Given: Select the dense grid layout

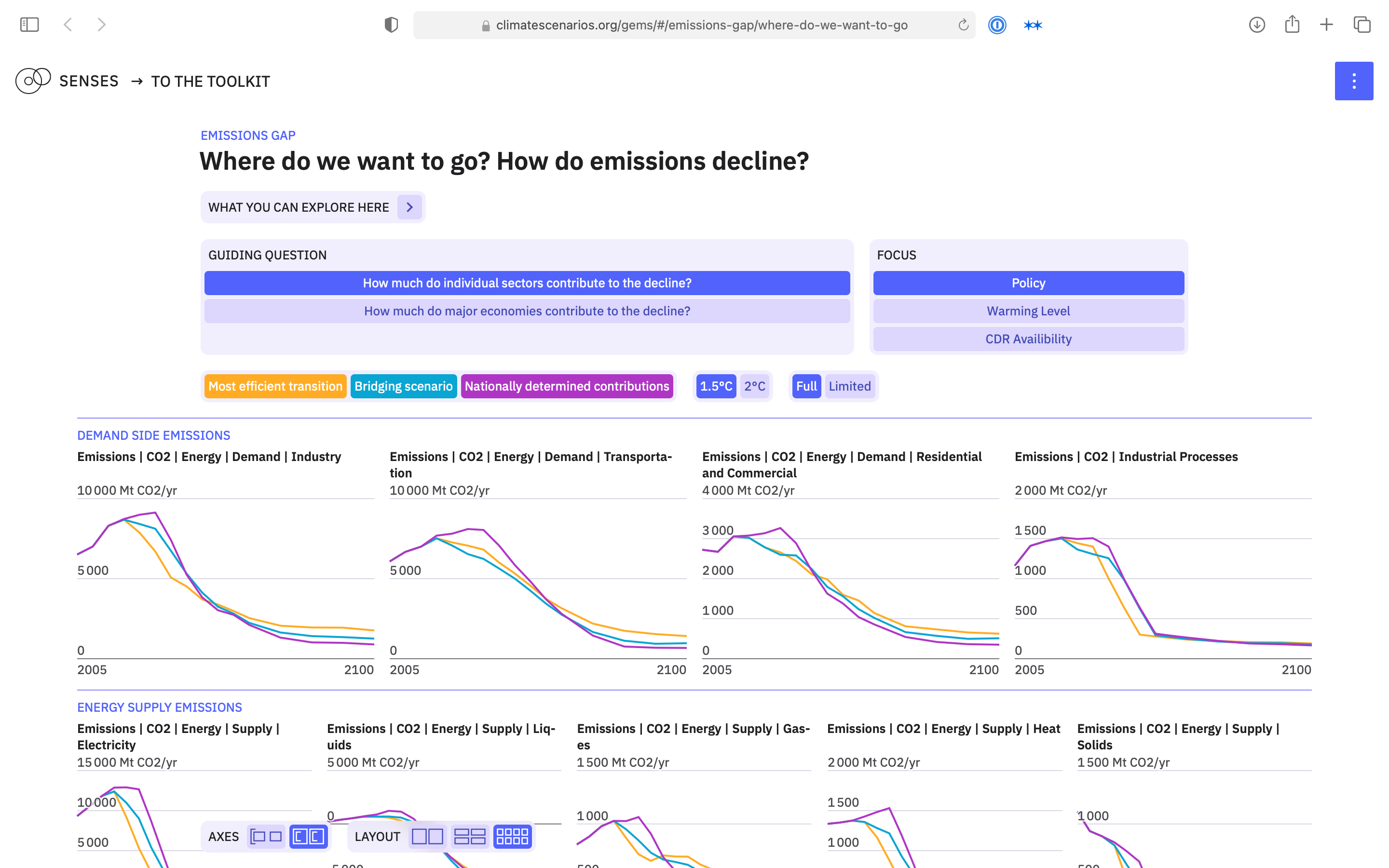Looking at the screenshot, I should [512, 837].
